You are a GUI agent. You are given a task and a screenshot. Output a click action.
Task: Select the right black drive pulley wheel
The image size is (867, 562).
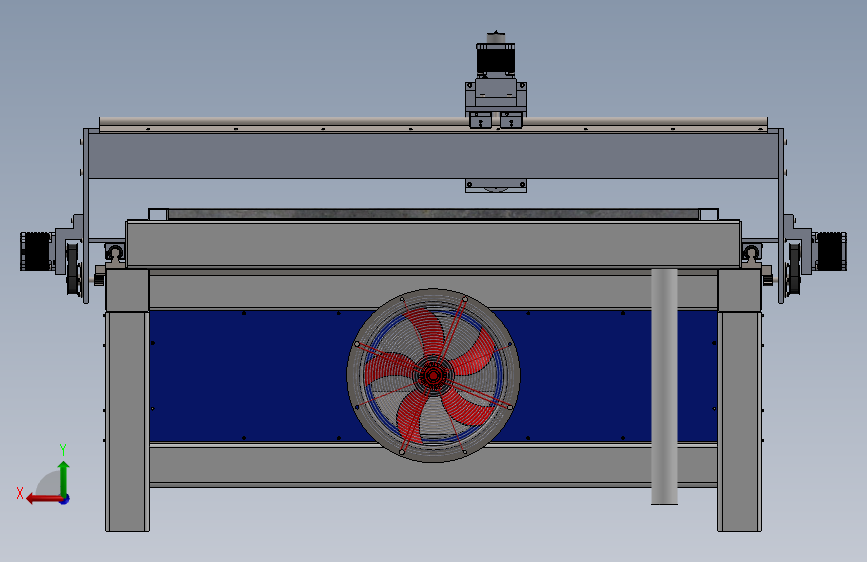click(795, 269)
